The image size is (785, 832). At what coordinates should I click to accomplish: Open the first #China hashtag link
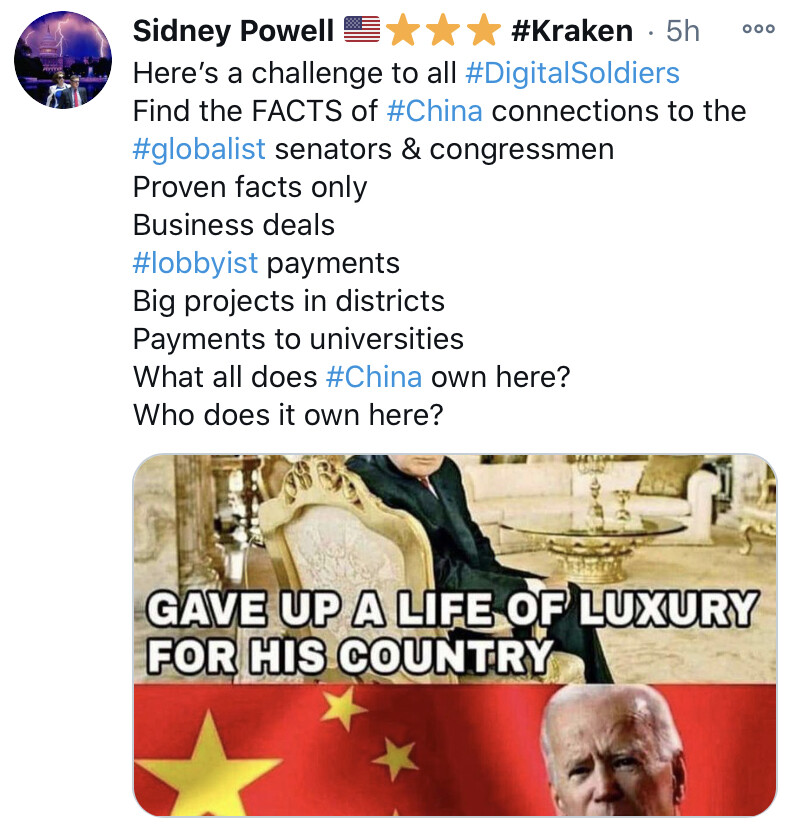[x=435, y=111]
